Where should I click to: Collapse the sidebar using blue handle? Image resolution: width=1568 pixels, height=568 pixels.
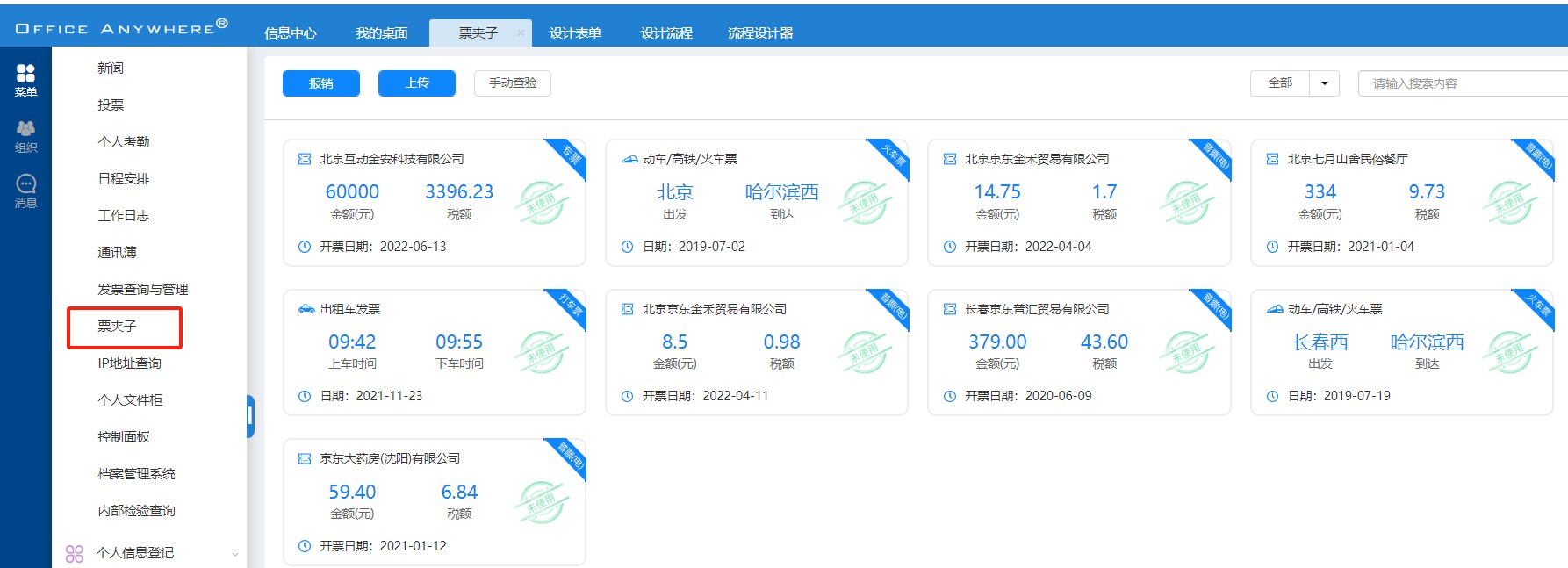click(250, 416)
